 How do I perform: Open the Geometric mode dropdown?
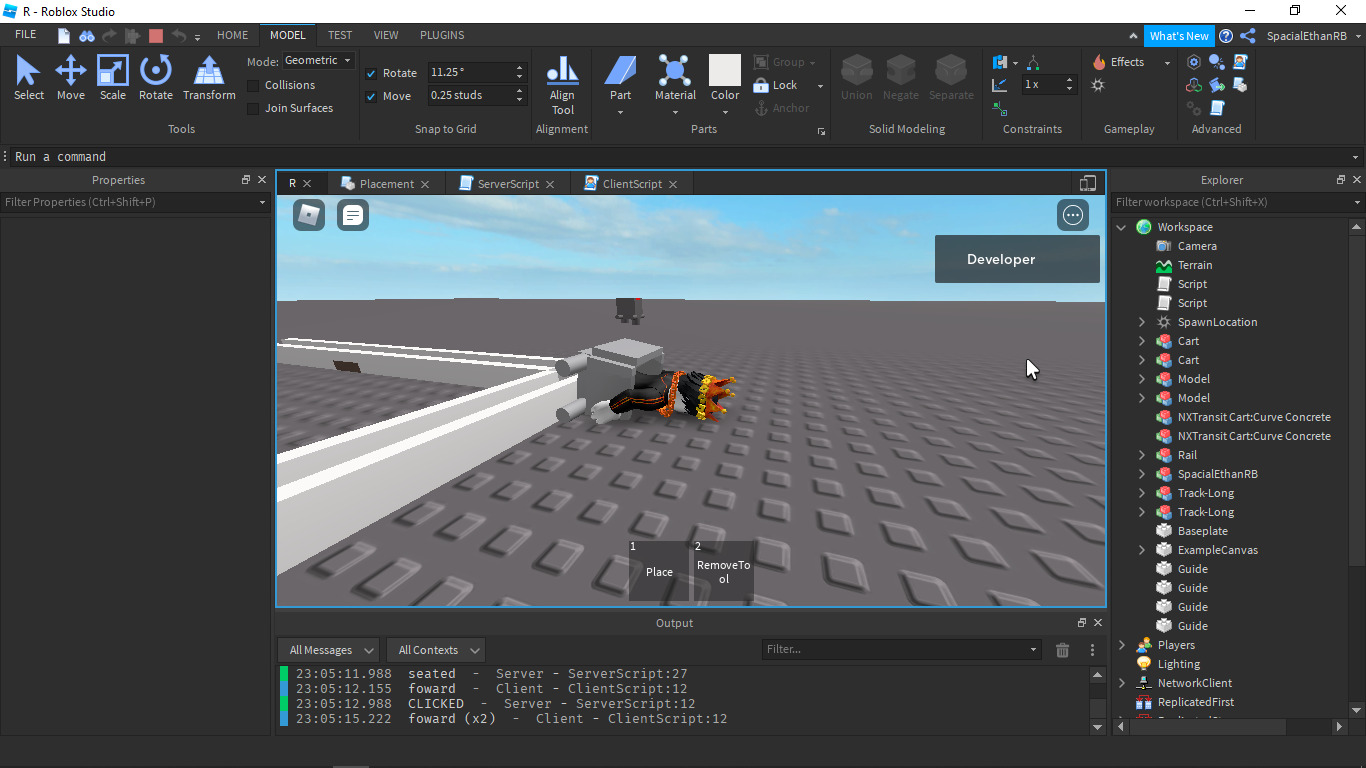point(318,59)
